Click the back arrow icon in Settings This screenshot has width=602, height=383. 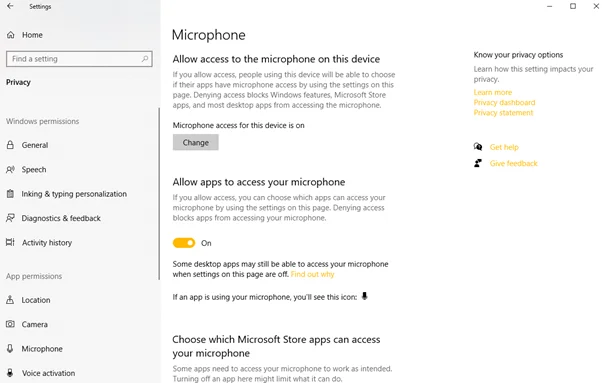[10, 6]
